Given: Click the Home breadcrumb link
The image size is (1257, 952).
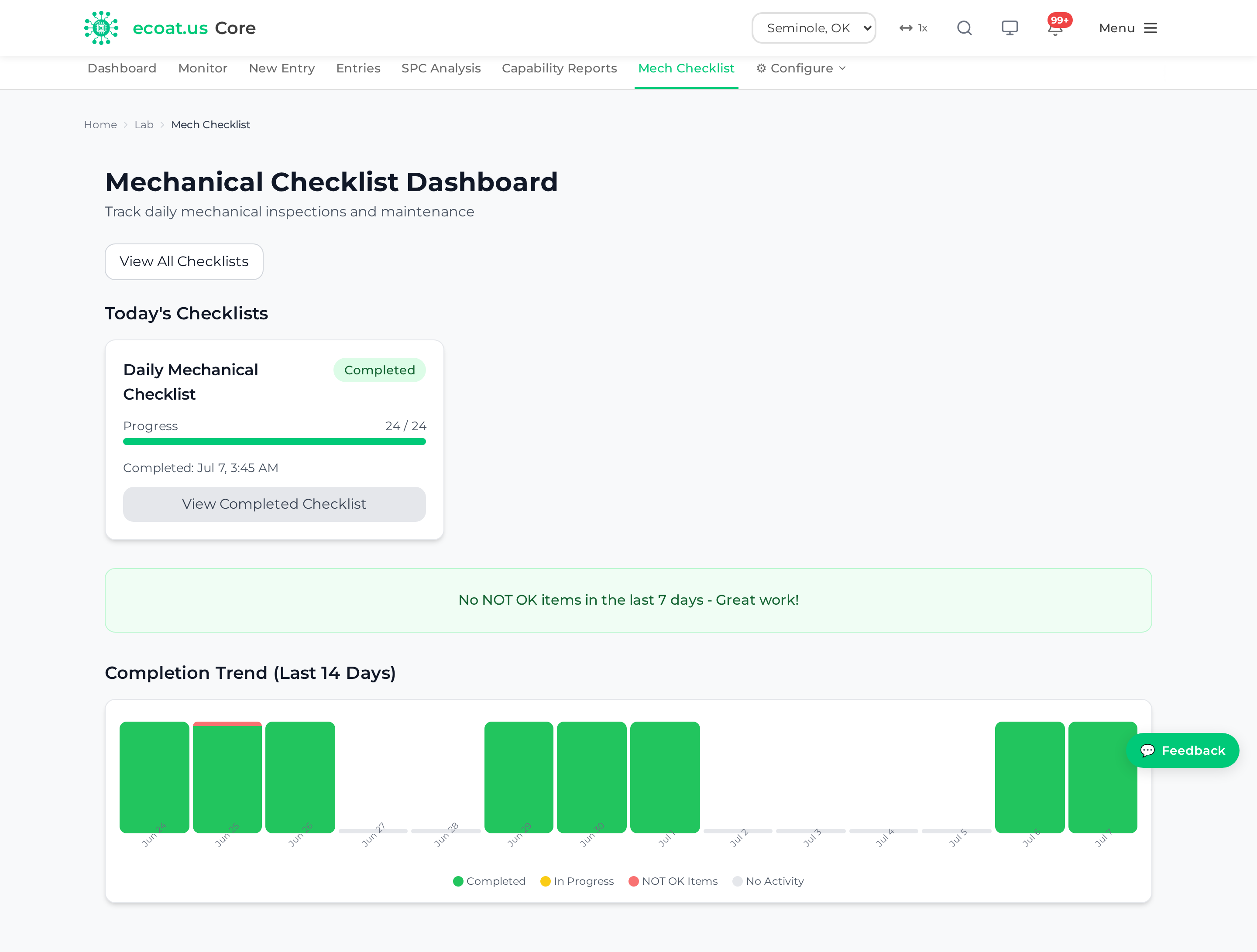Looking at the screenshot, I should 100,124.
